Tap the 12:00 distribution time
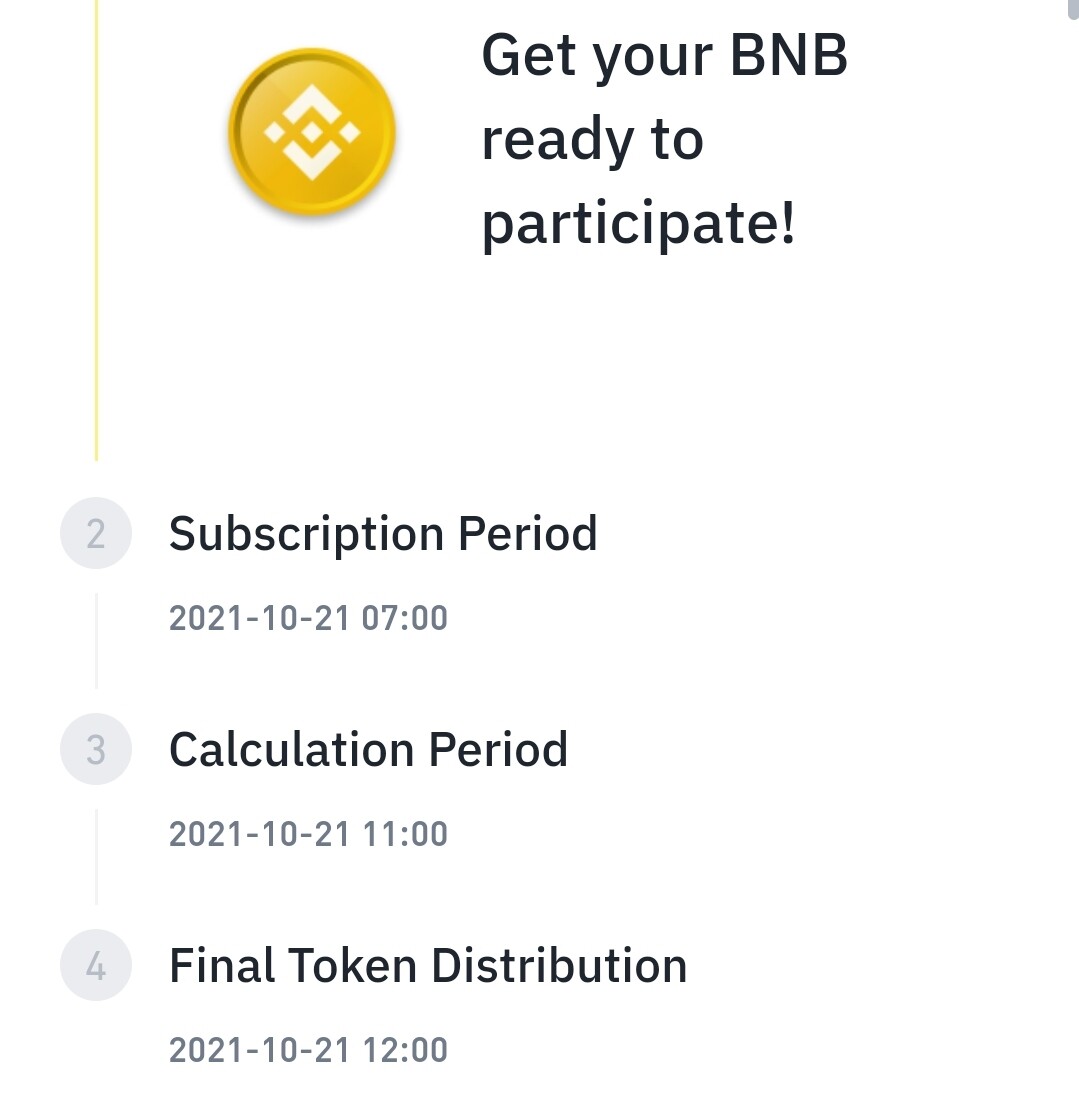The width and height of the screenshot is (1079, 1094). (x=404, y=1050)
